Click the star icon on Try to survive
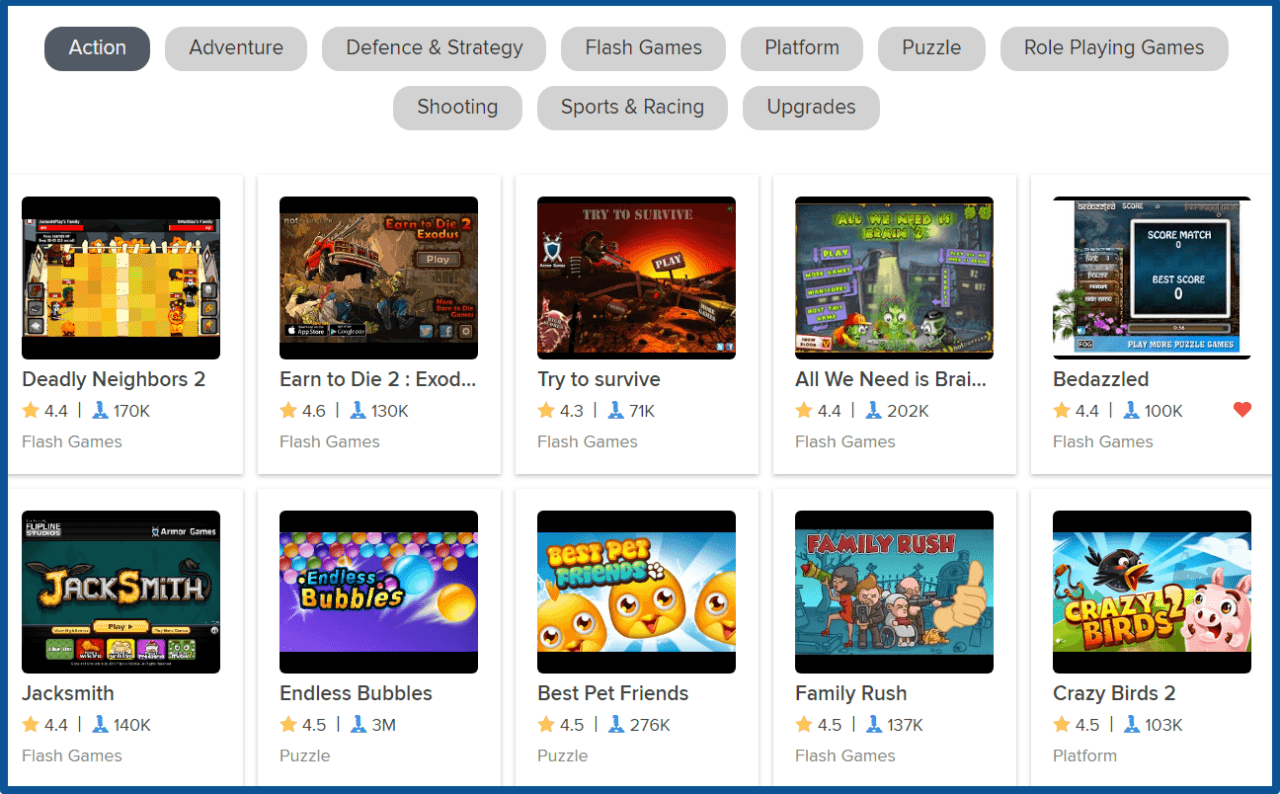This screenshot has width=1280, height=794. tap(546, 410)
